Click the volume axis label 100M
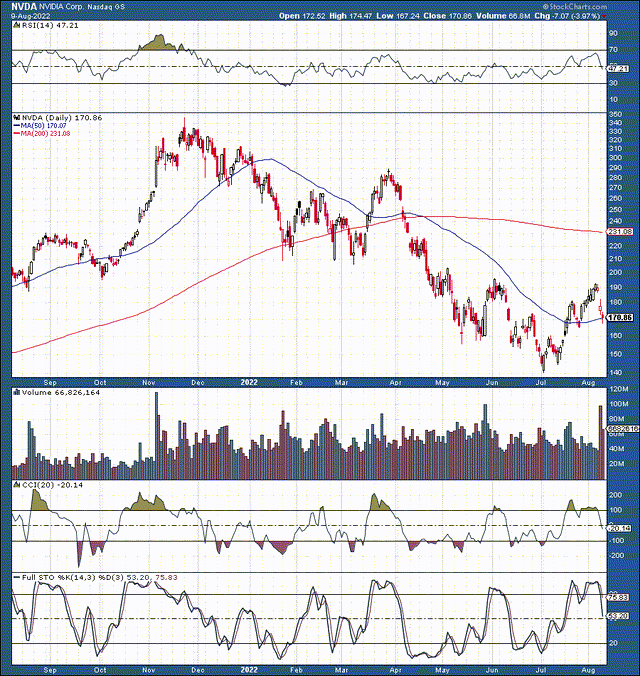 click(x=619, y=404)
